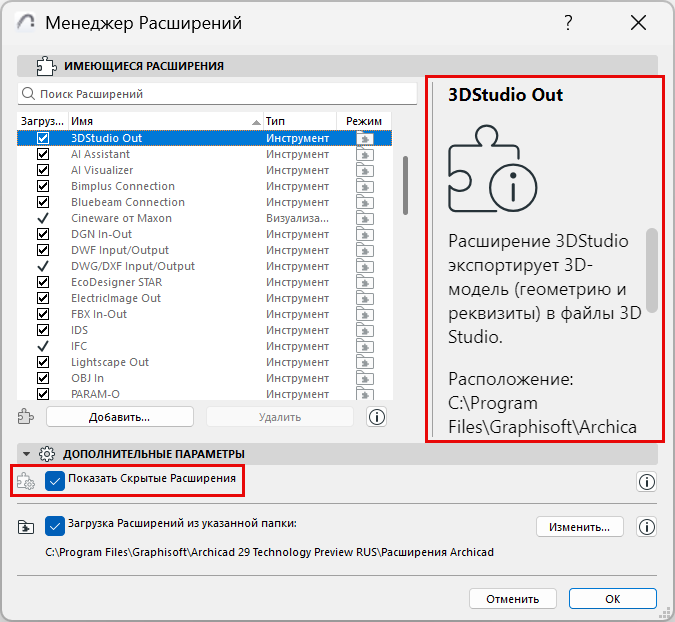Image resolution: width=675 pixels, height=622 pixels.
Task: Toggle the FBX In-Out load checkbox
Action: (x=43, y=314)
